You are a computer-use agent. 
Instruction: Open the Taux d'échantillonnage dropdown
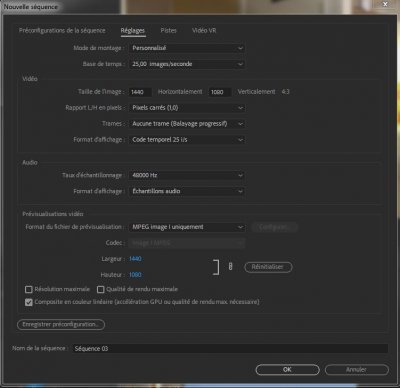click(187, 175)
